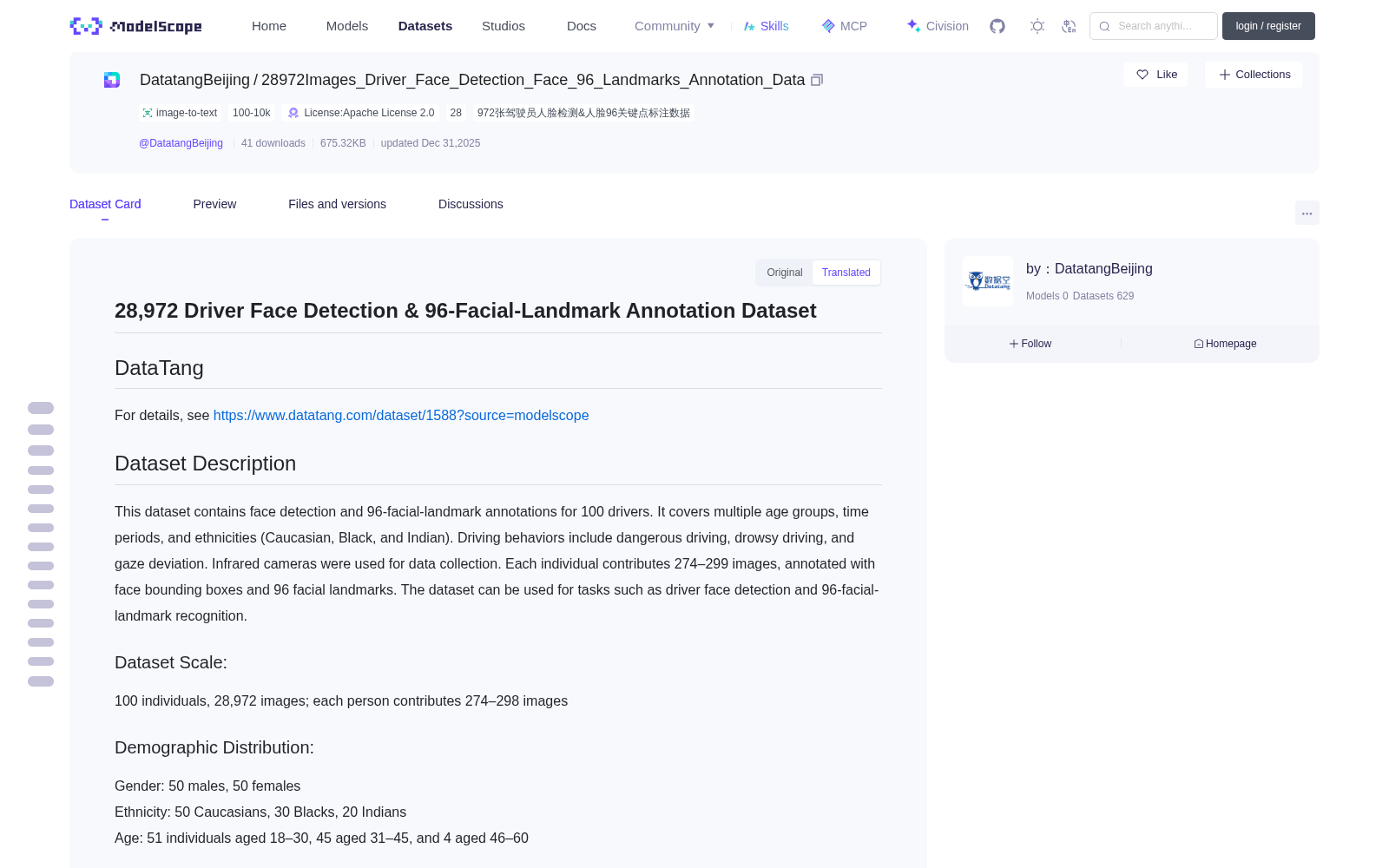
Task: Open Datasets in navigation
Action: (425, 26)
